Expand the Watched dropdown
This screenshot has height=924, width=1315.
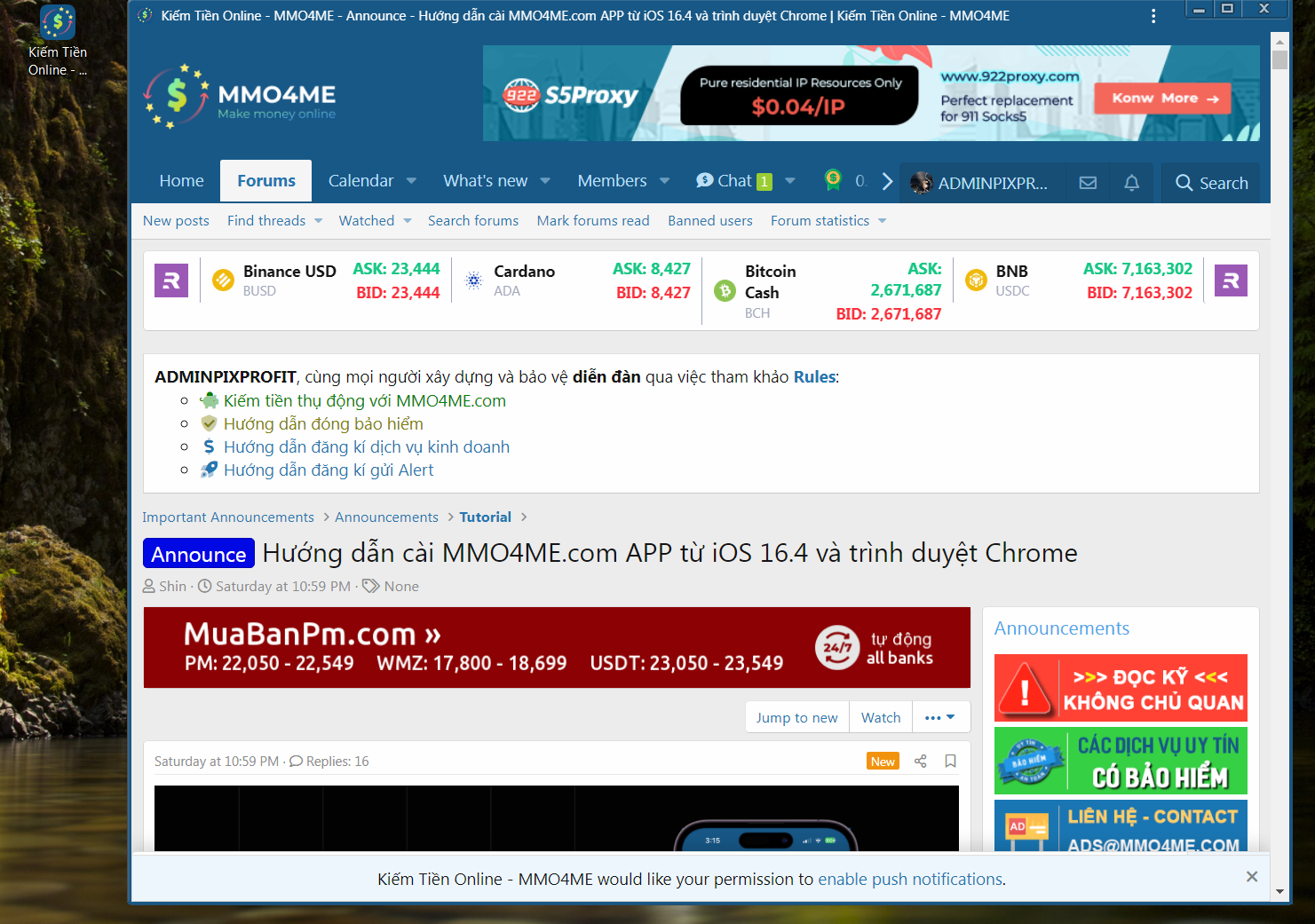[407, 221]
